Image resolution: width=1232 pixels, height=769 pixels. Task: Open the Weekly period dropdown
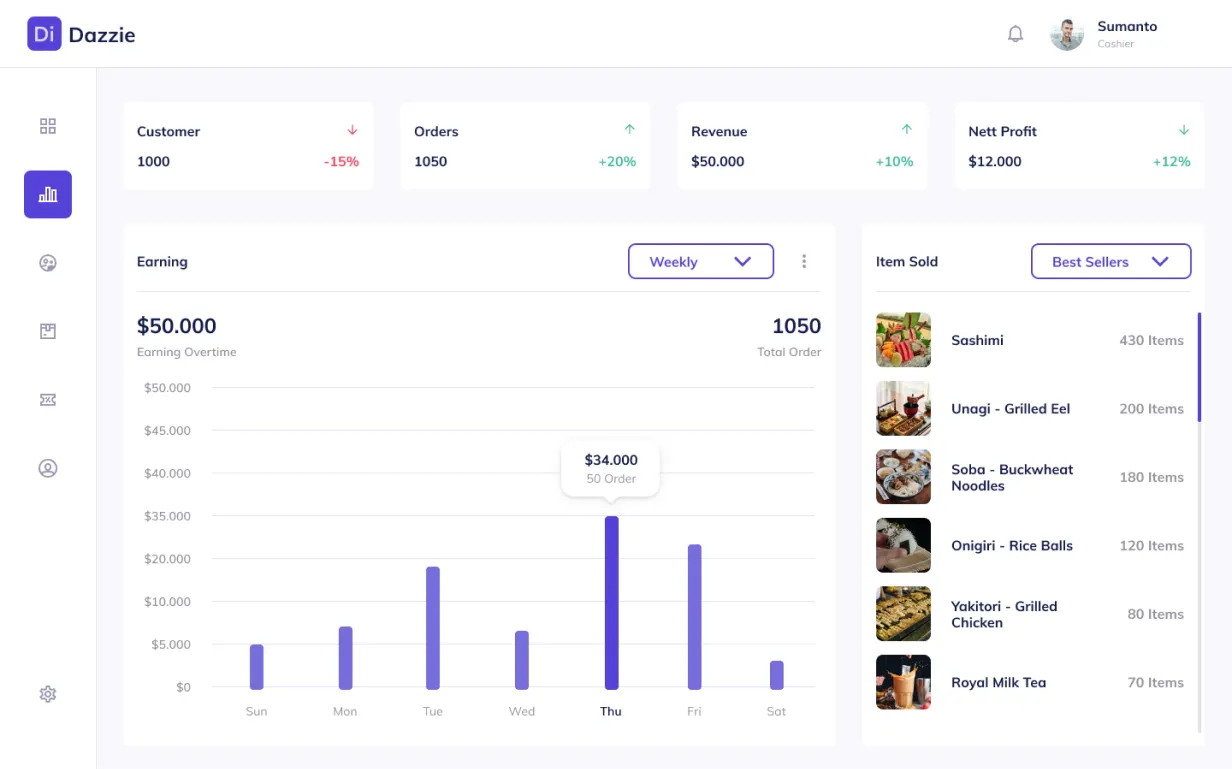(x=701, y=261)
